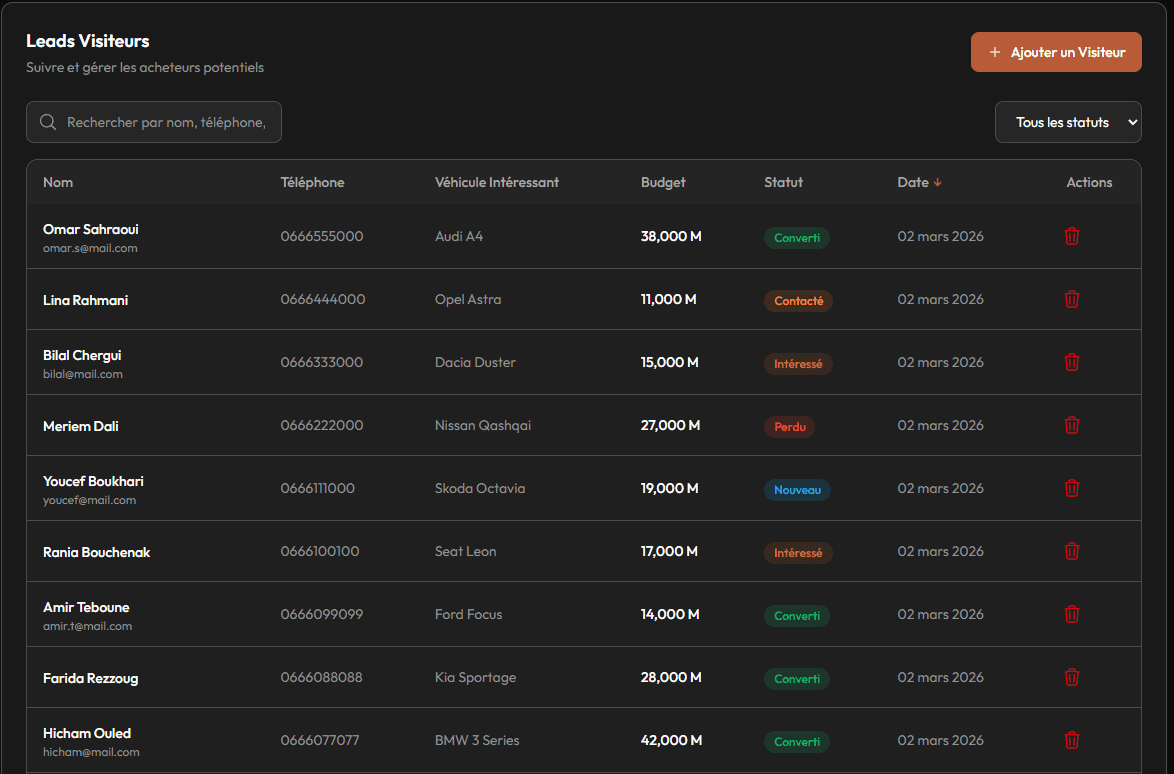This screenshot has width=1174, height=774.
Task: Delete the Rania Bouchenak lead
Action: pyautogui.click(x=1071, y=552)
